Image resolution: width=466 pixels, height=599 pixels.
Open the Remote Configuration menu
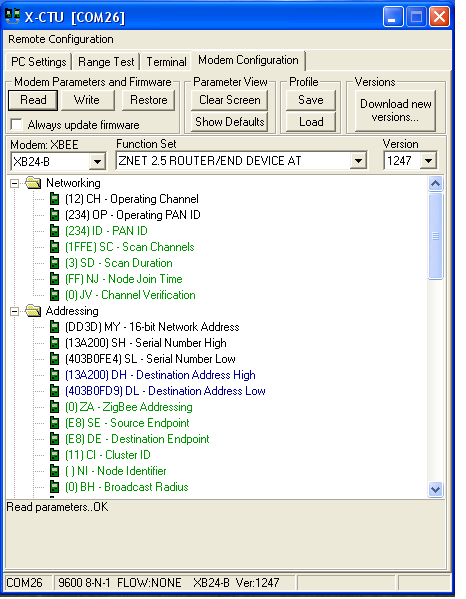61,39
